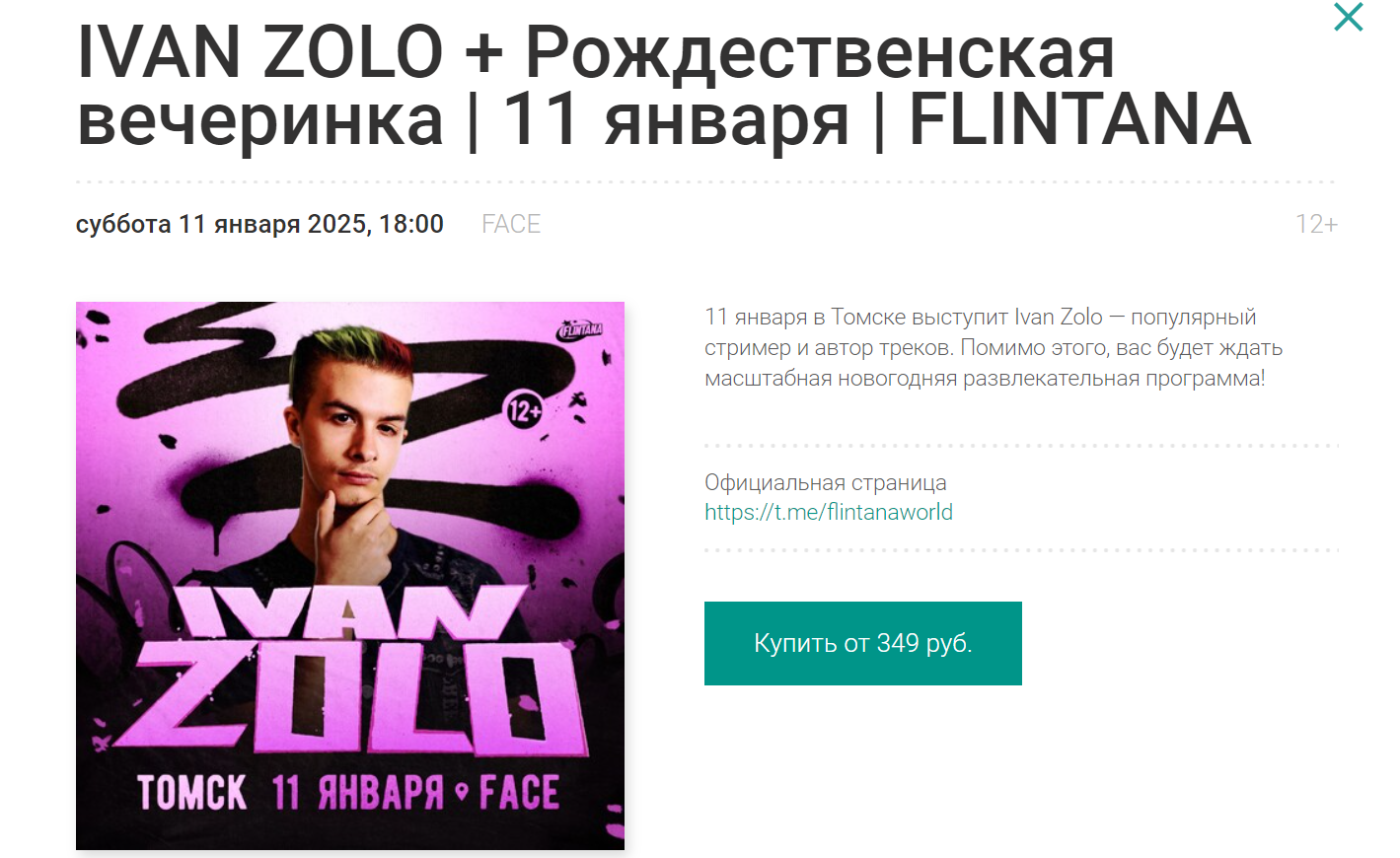Screen dimensions: 1400x858
Task: Click the ТОМСК text on the poster
Action: (x=192, y=793)
